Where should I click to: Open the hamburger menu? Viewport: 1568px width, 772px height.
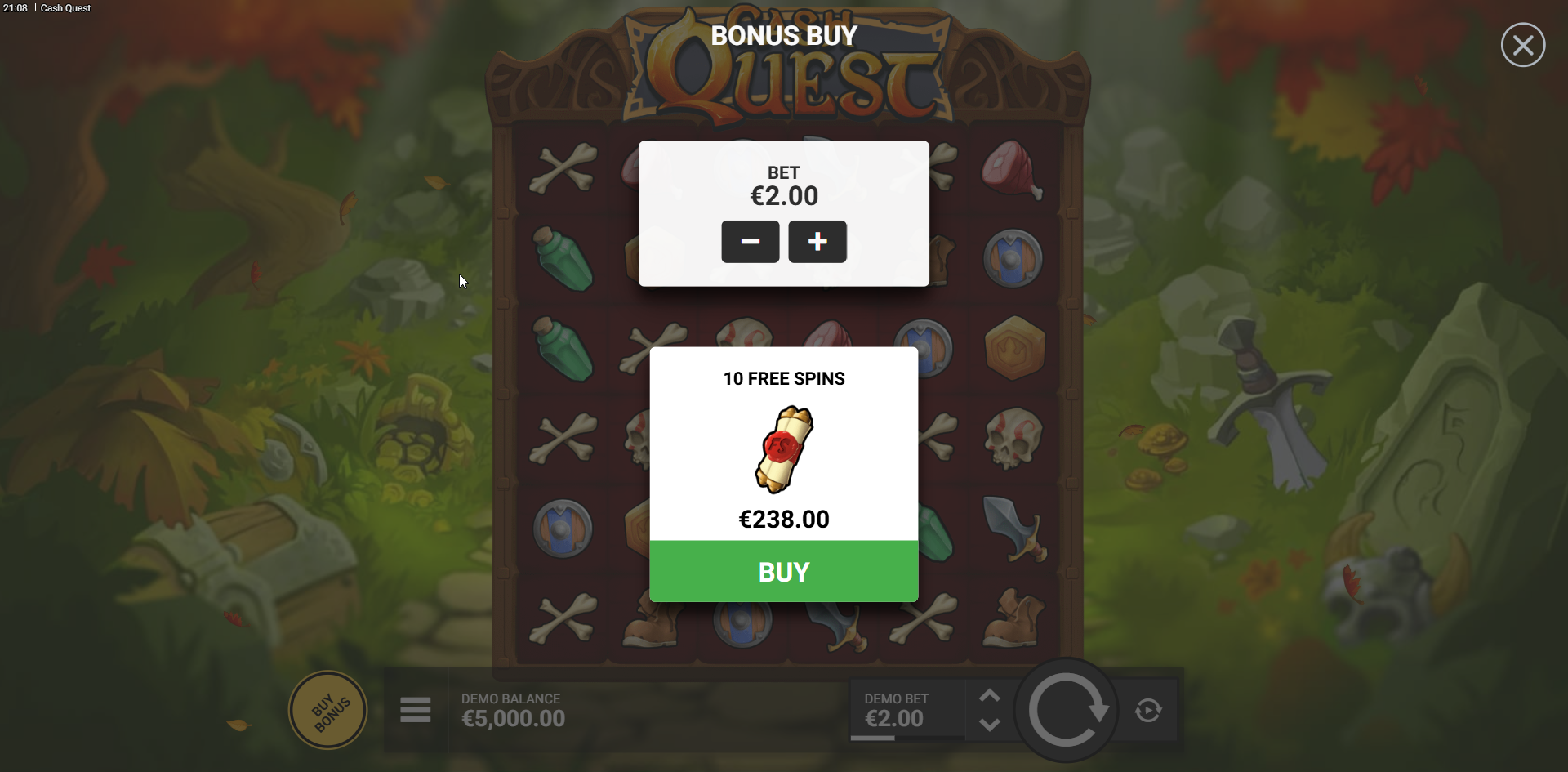415,710
